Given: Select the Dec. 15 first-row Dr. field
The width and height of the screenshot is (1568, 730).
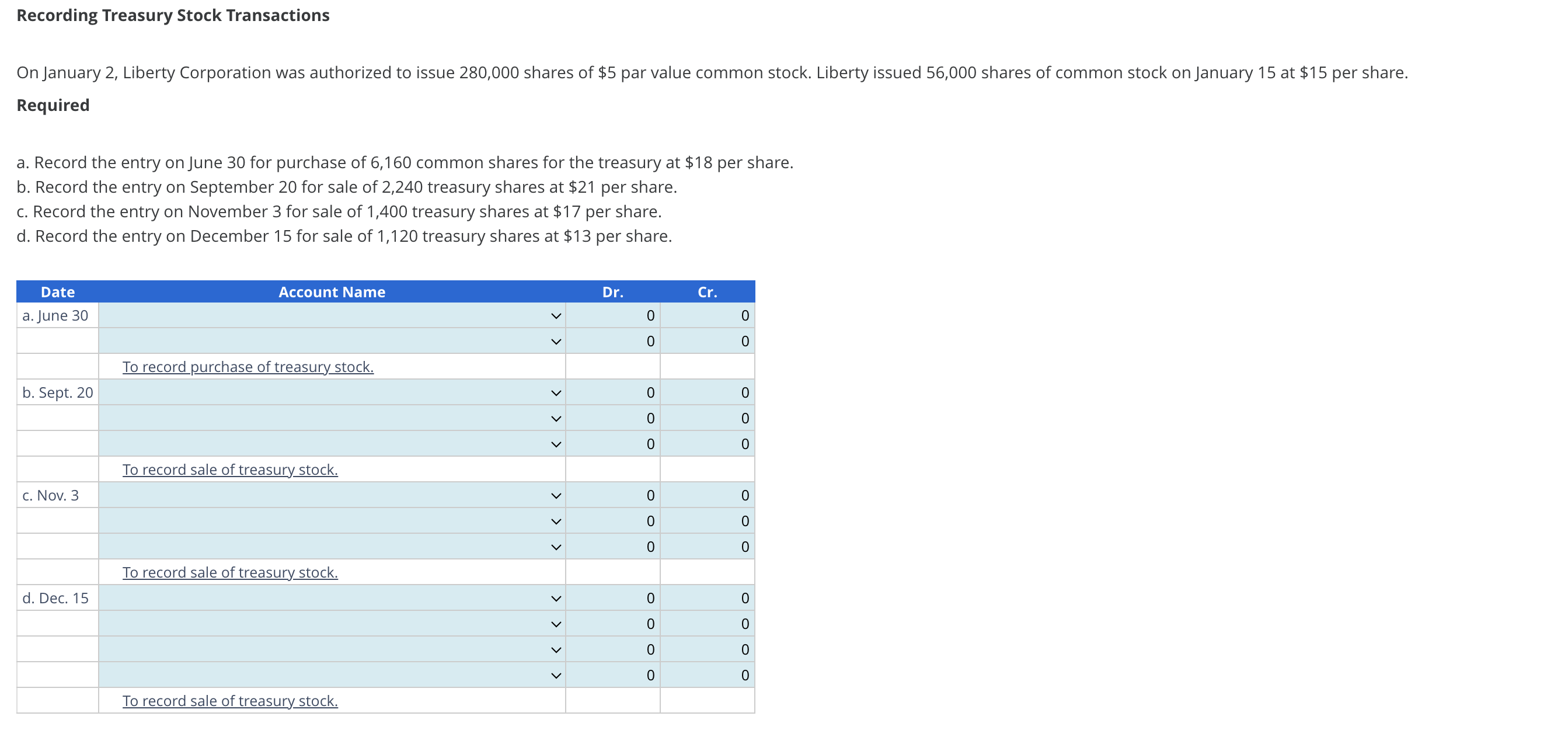Looking at the screenshot, I should pos(613,599).
